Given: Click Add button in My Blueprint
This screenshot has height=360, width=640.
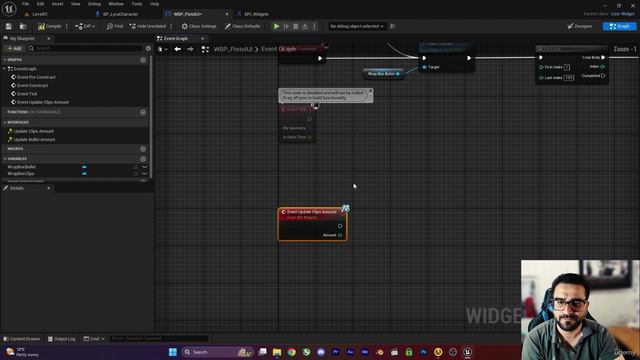Looking at the screenshot, I should 14,48.
